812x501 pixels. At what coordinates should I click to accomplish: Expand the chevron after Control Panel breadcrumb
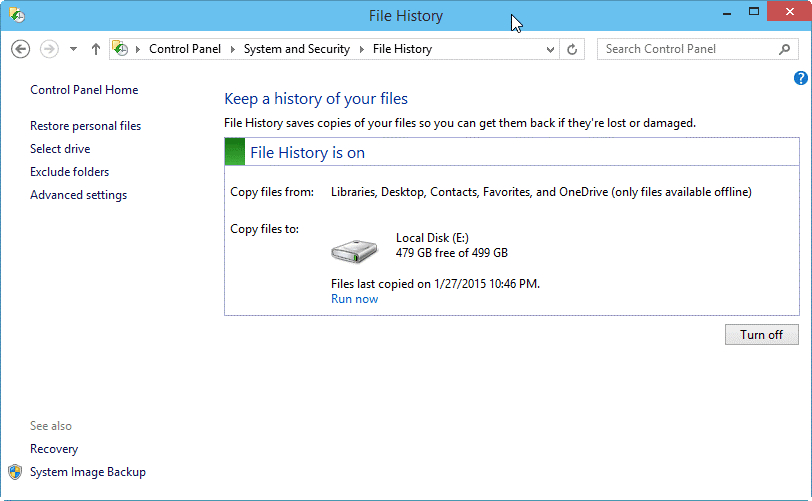[233, 49]
